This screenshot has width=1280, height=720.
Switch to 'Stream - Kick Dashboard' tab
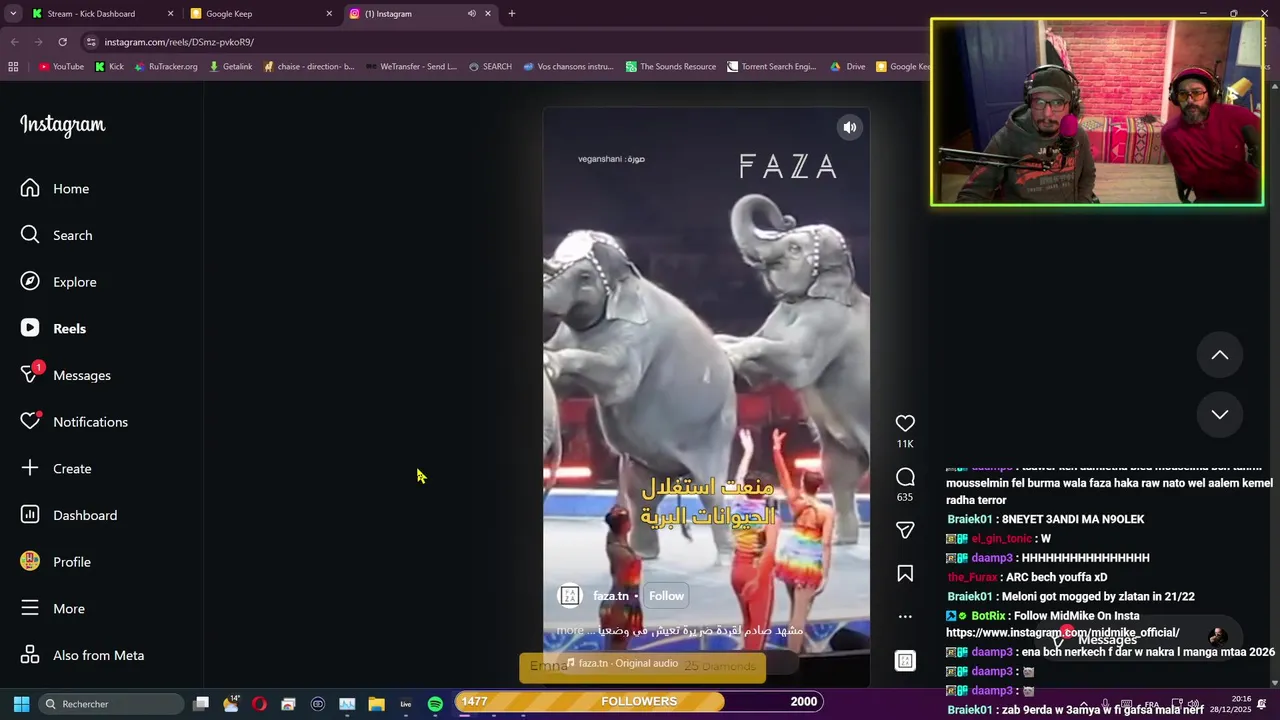103,14
